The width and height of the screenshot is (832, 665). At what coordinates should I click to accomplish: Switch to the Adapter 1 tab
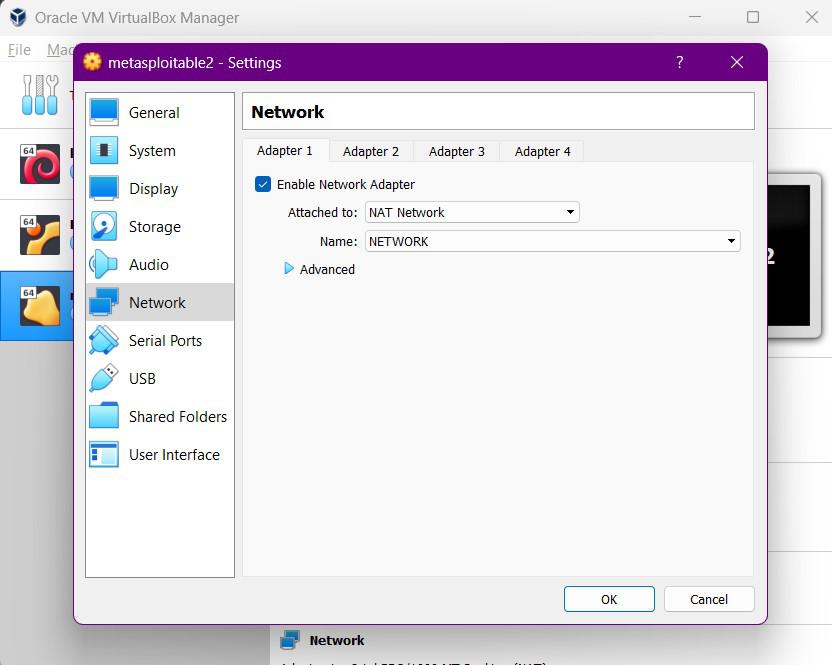285,151
